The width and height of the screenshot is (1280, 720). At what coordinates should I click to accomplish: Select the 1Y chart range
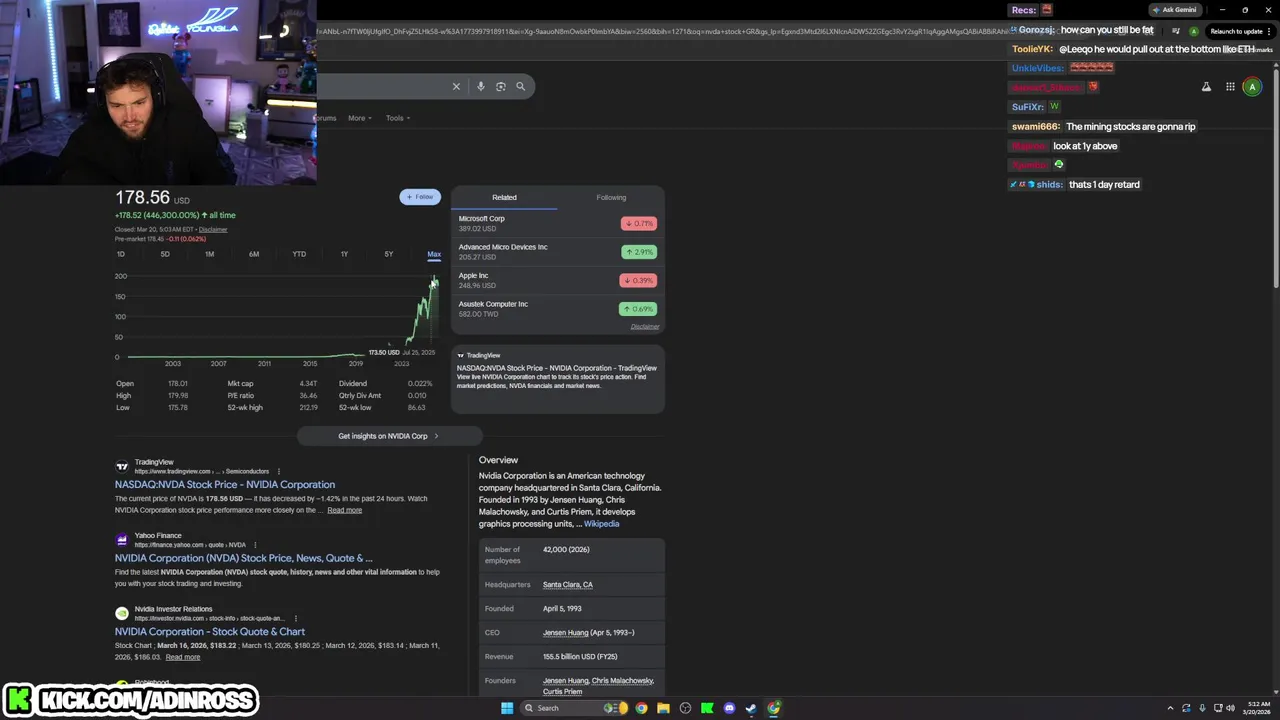344,254
